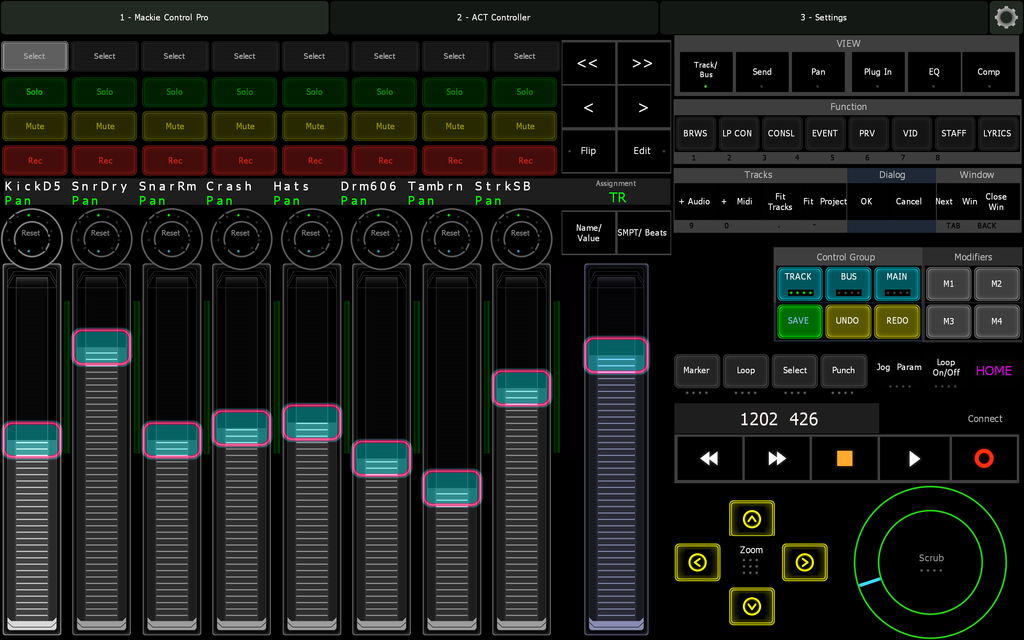Reset the SnrDry pan knob

pyautogui.click(x=101, y=233)
